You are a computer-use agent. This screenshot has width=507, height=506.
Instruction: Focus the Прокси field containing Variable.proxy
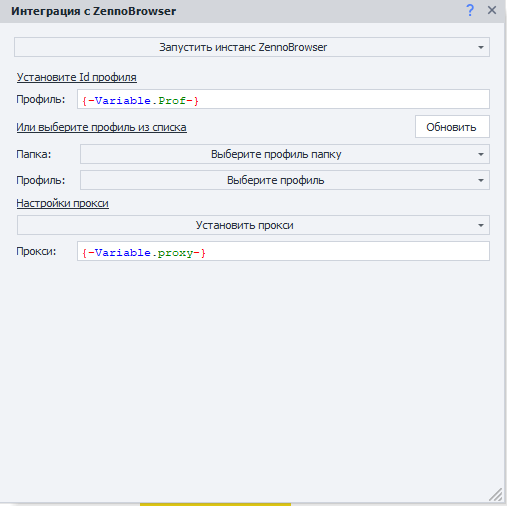pos(283,251)
